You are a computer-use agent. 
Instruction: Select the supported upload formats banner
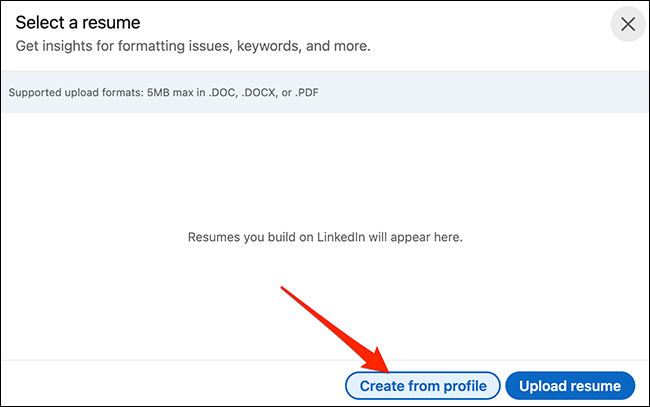pyautogui.click(x=324, y=94)
